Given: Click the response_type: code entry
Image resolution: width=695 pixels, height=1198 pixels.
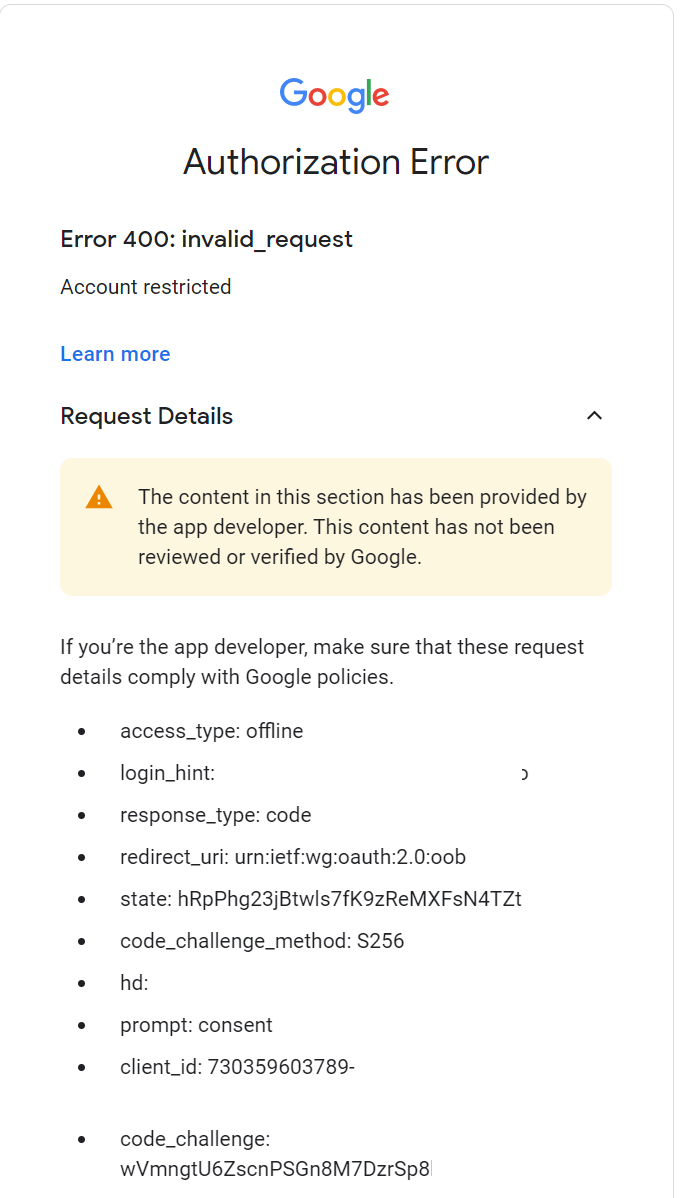Looking at the screenshot, I should [x=215, y=815].
